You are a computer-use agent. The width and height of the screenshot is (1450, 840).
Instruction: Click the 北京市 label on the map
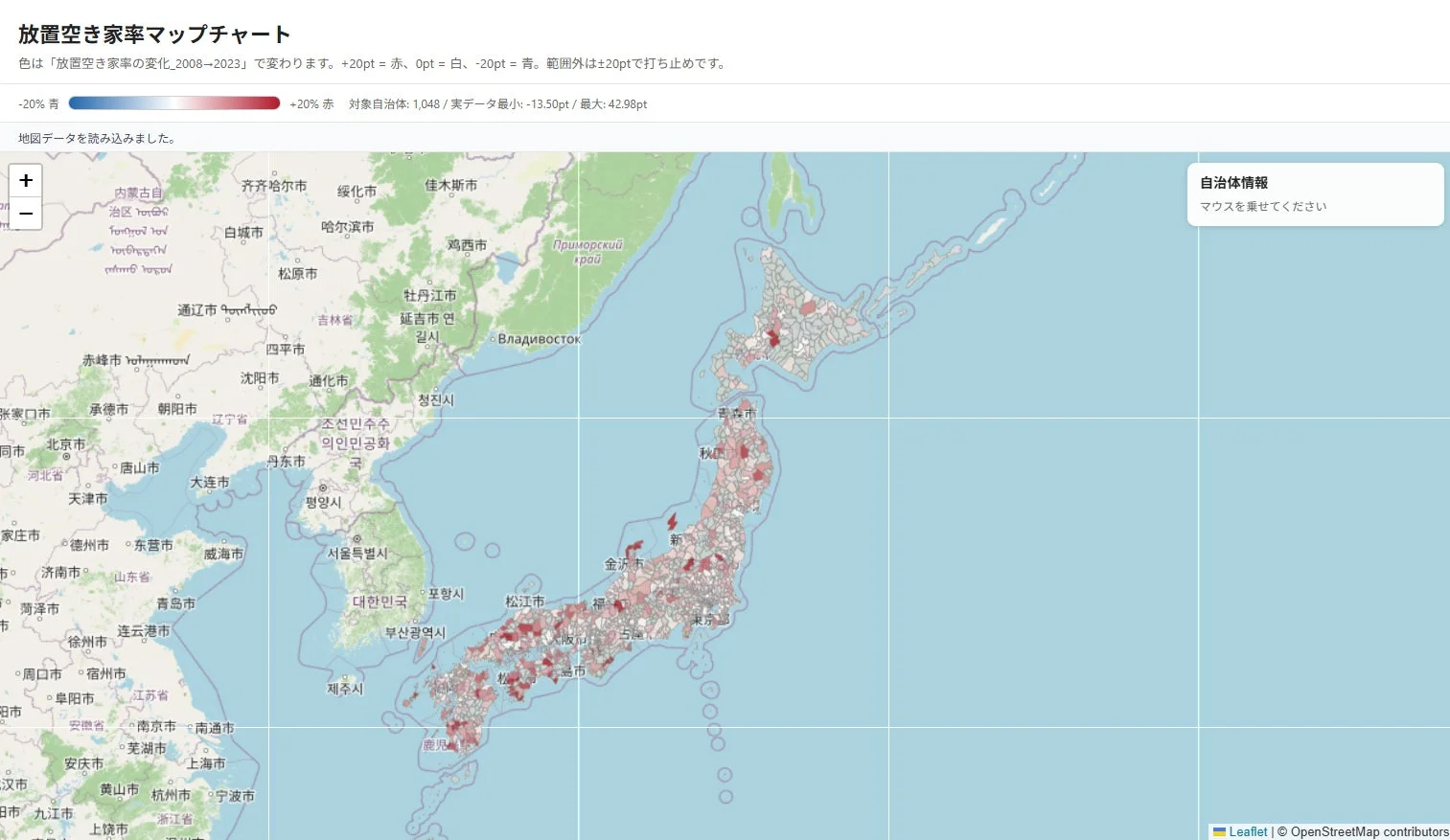point(66,444)
